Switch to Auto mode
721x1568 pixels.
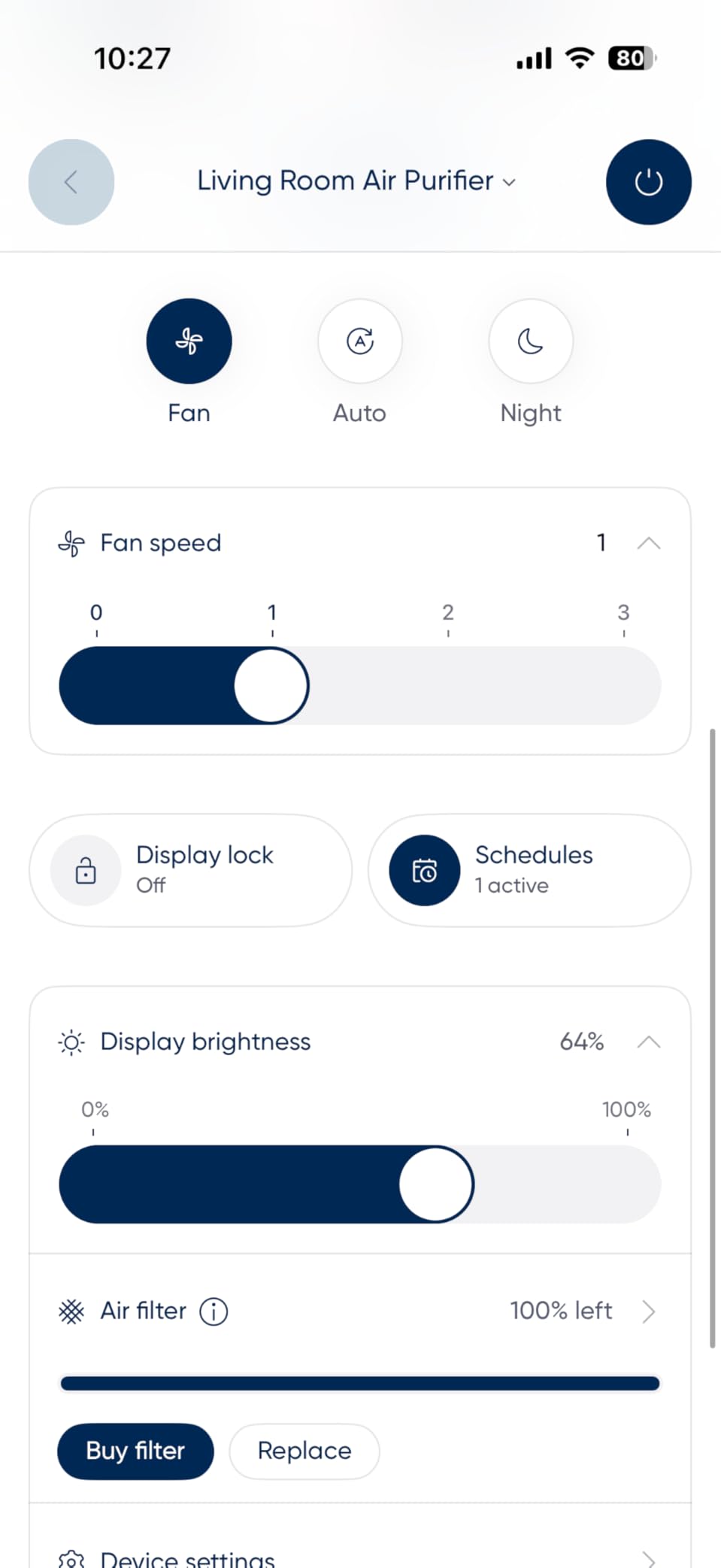[x=360, y=341]
